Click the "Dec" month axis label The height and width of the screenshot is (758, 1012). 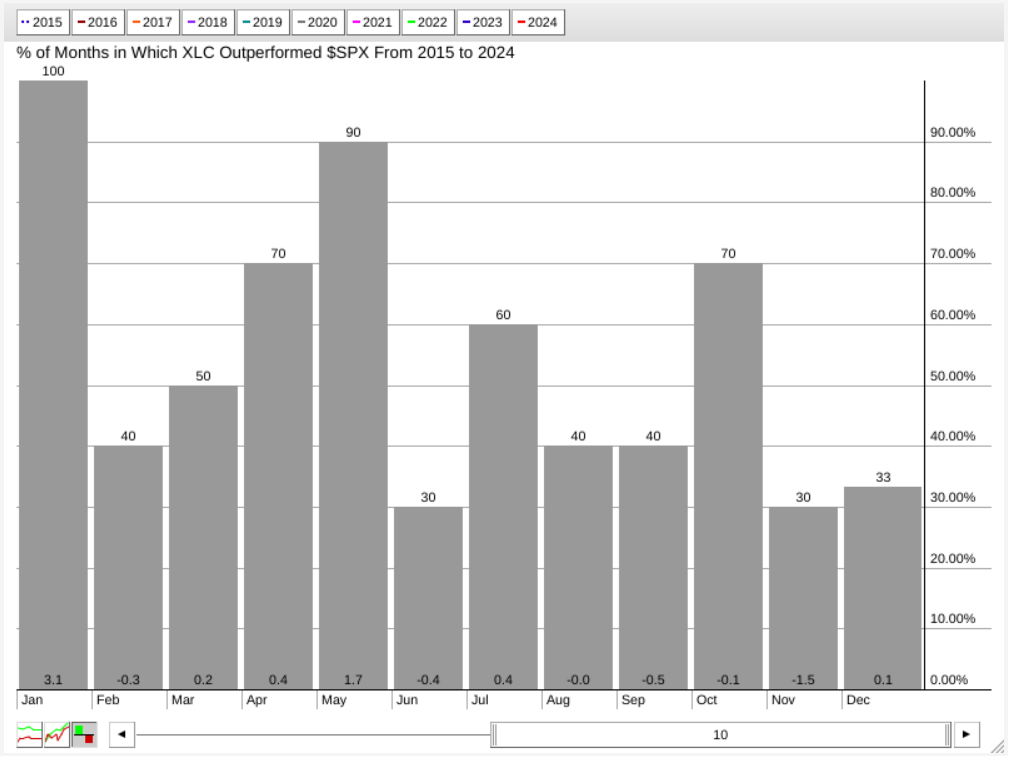[x=860, y=702]
